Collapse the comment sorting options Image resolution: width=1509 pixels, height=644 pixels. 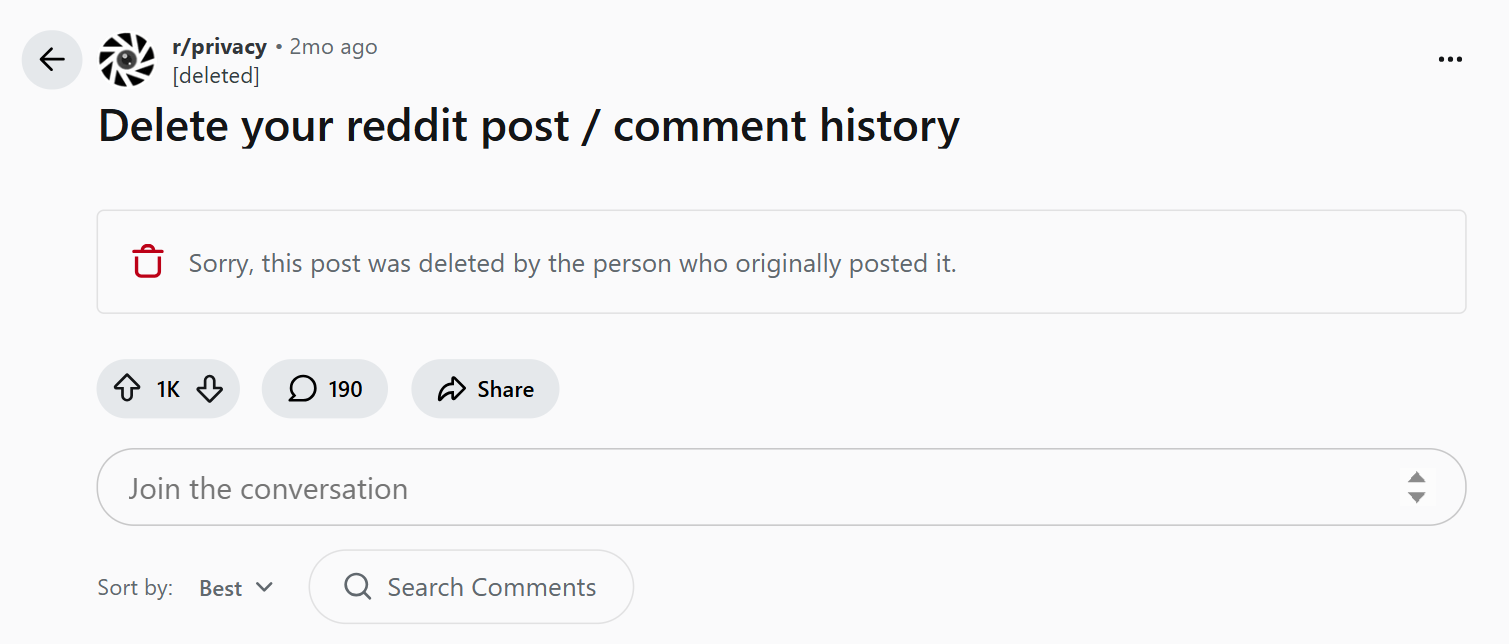pos(265,588)
